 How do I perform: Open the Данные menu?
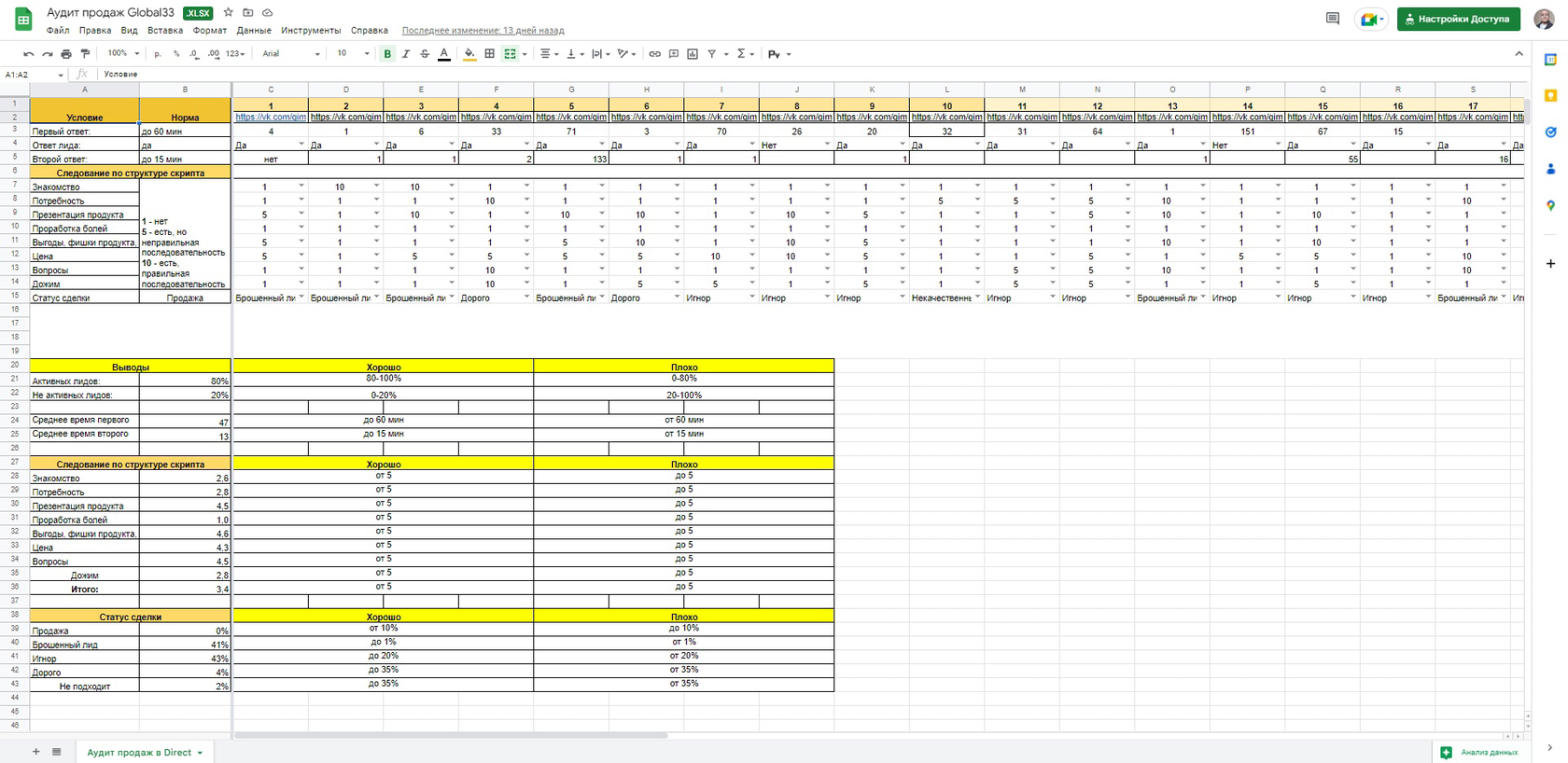pos(254,31)
